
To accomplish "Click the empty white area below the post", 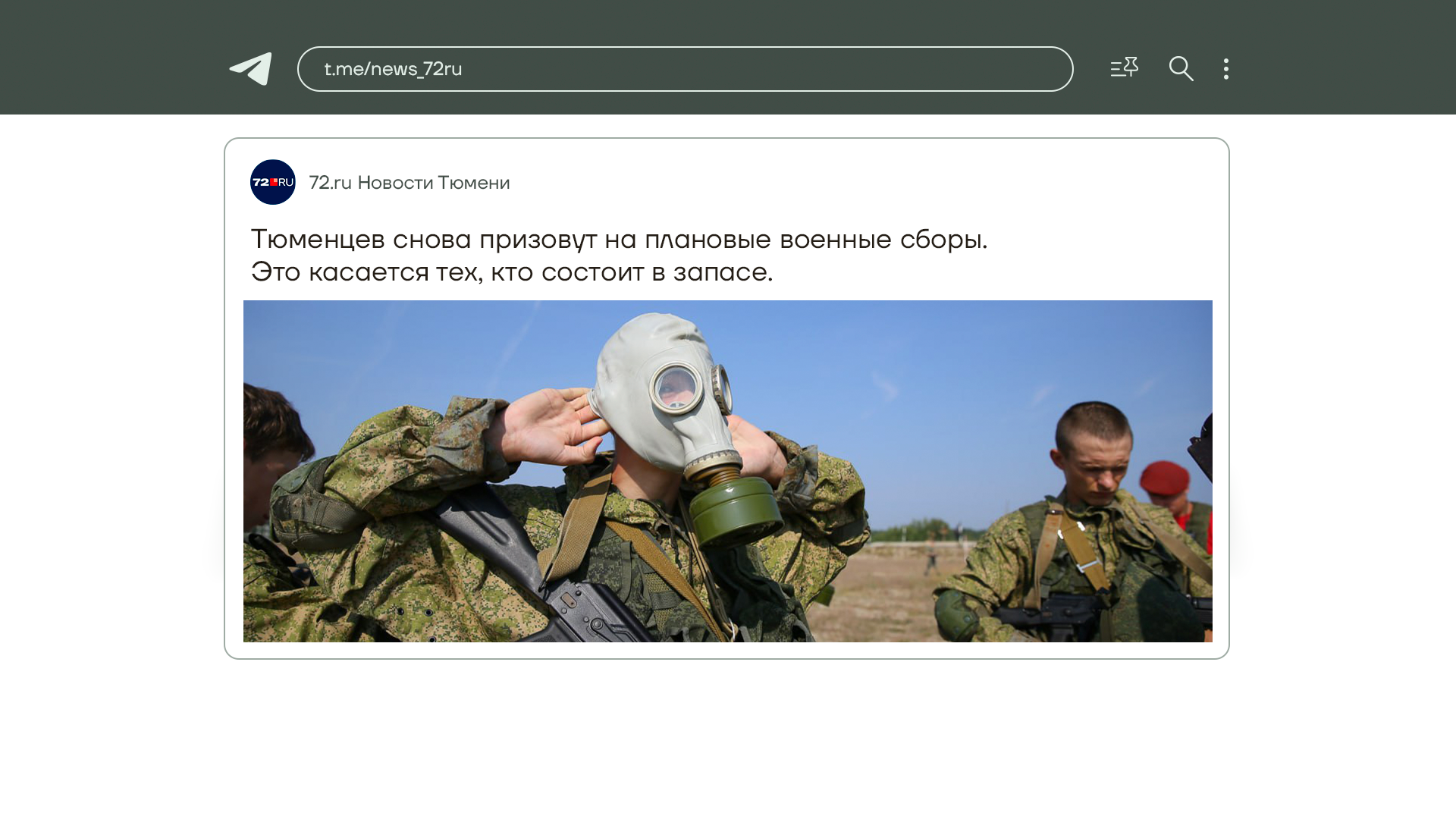I will click(x=726, y=736).
